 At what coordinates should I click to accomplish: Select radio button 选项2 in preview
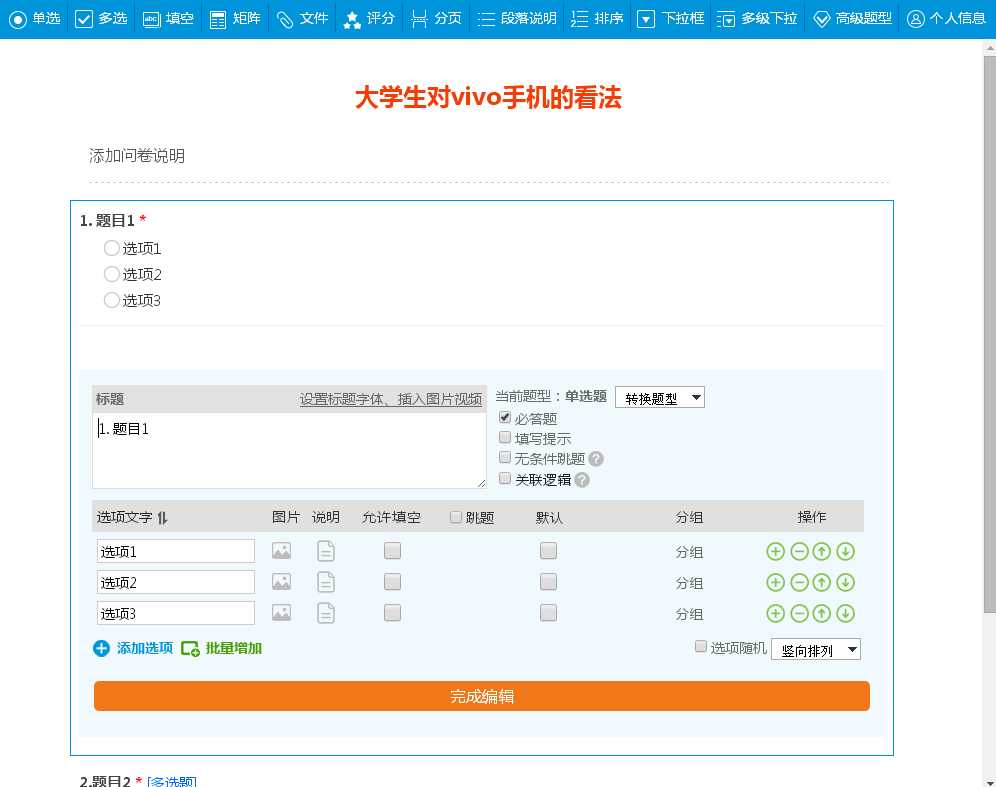click(x=112, y=274)
